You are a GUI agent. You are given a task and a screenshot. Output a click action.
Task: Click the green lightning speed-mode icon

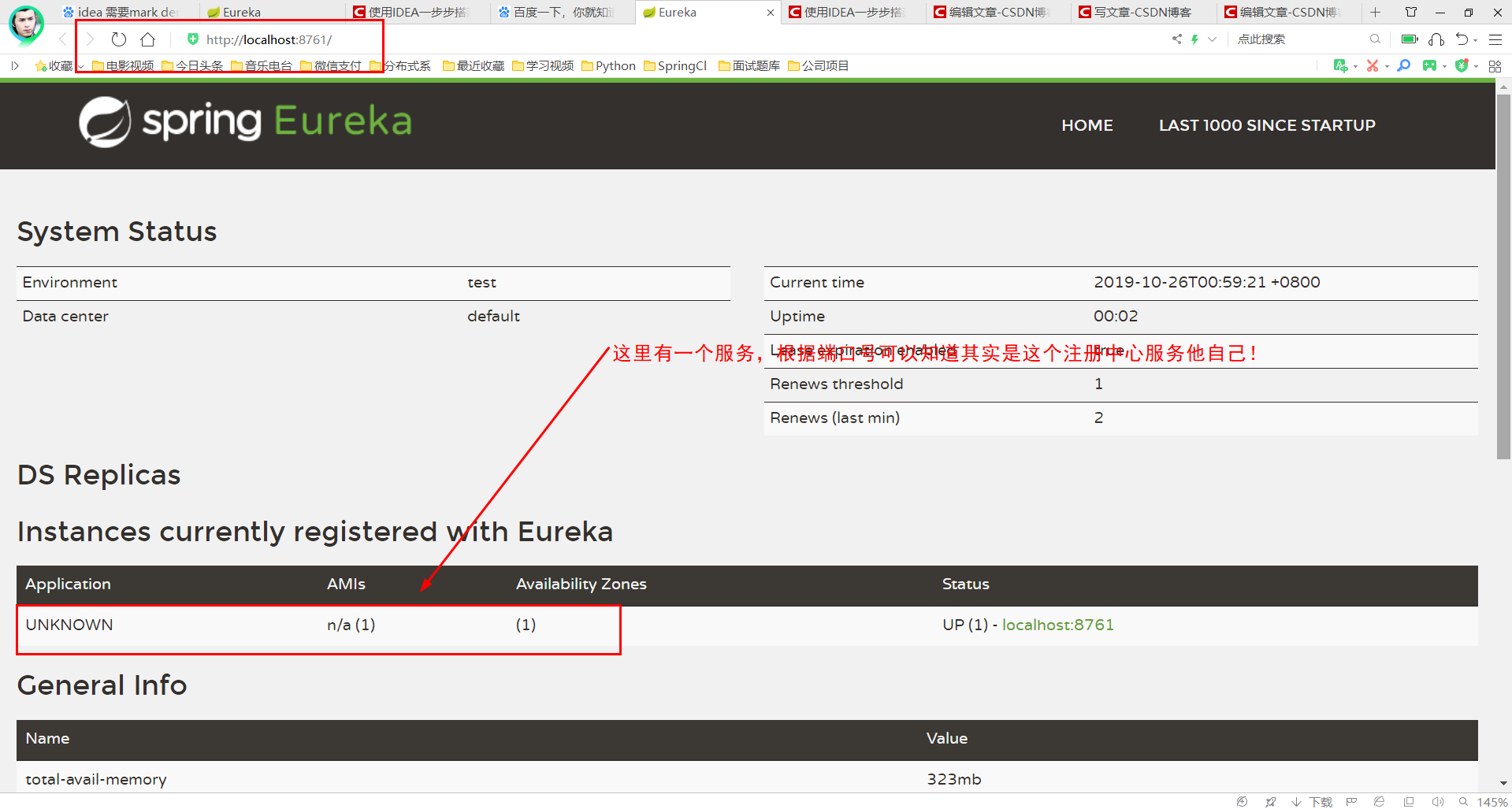pos(1194,39)
